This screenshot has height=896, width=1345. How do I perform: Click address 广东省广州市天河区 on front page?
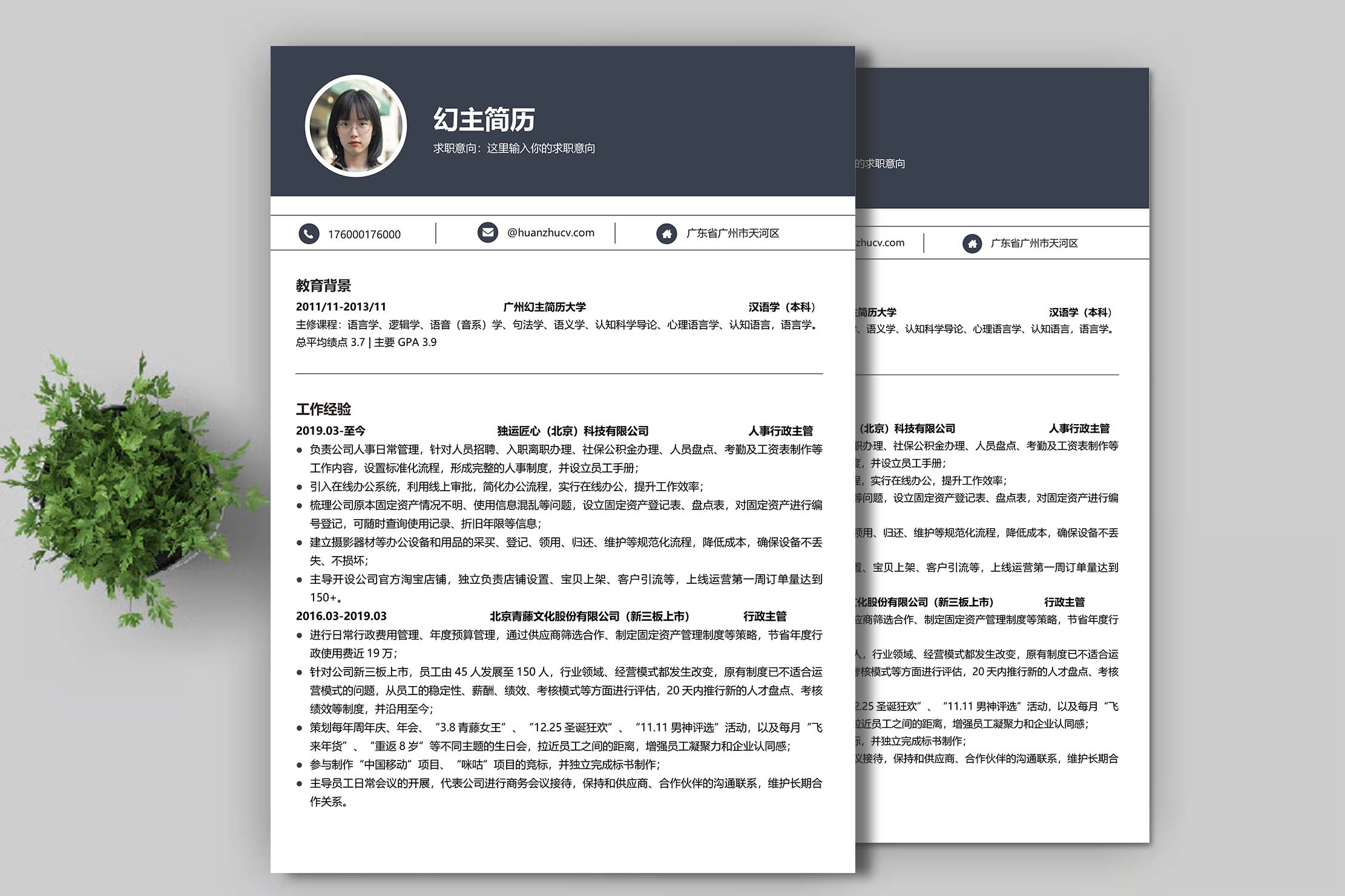(x=732, y=234)
